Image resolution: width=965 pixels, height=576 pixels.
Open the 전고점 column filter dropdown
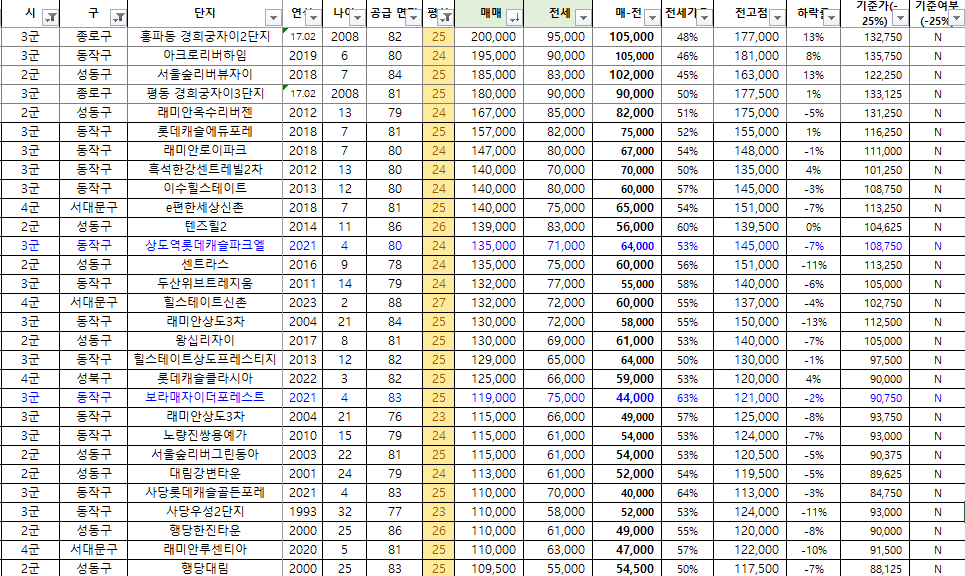click(777, 18)
